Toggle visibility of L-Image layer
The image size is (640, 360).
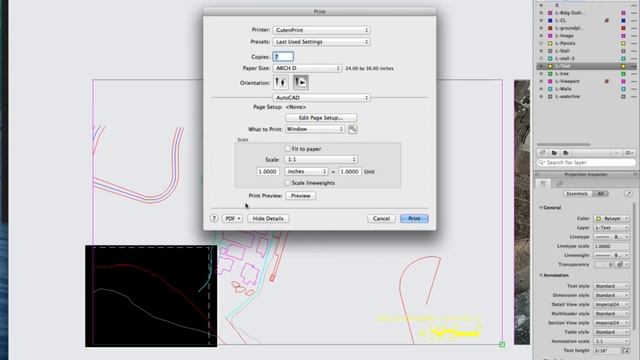(x=541, y=36)
